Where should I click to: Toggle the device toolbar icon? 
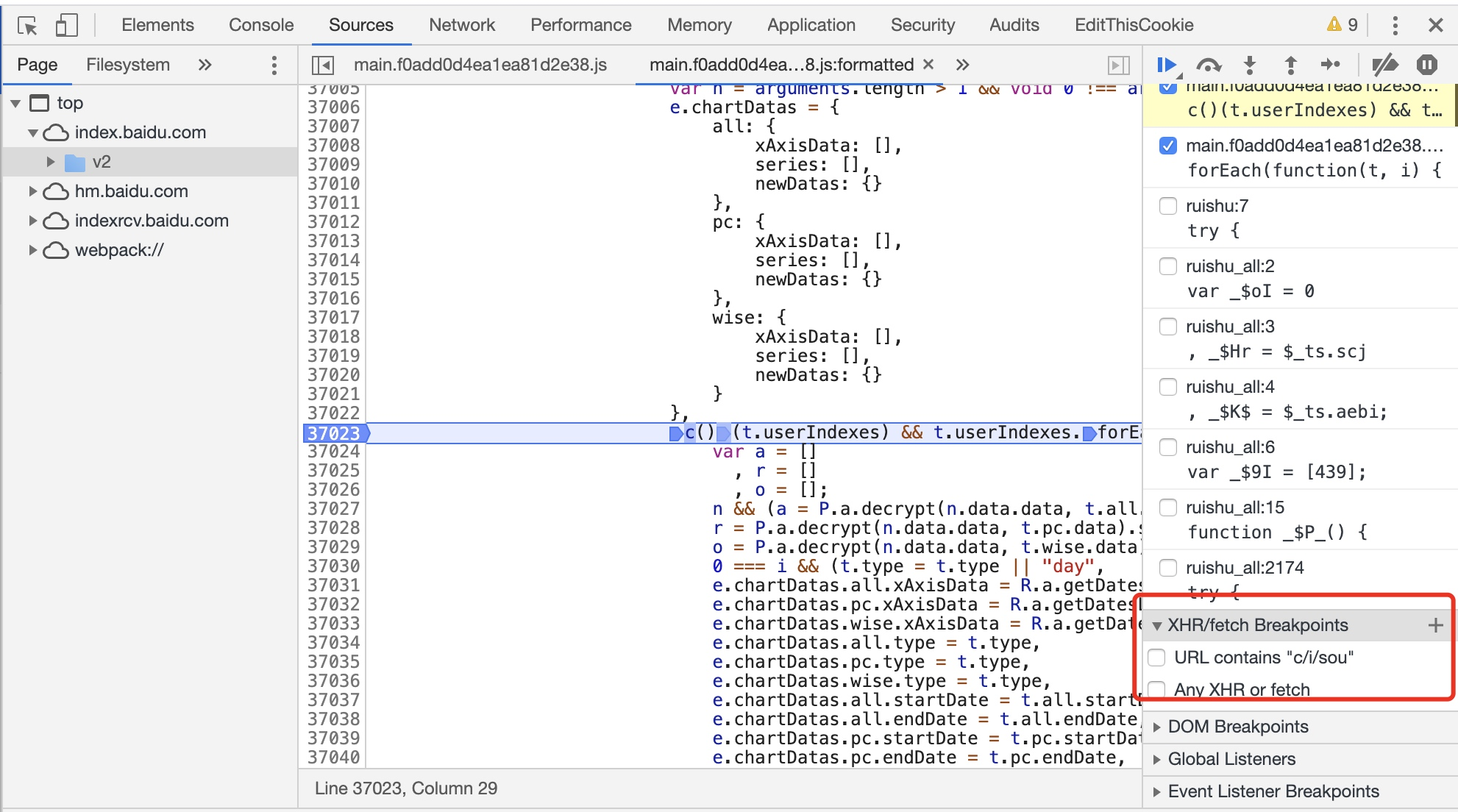[66, 26]
